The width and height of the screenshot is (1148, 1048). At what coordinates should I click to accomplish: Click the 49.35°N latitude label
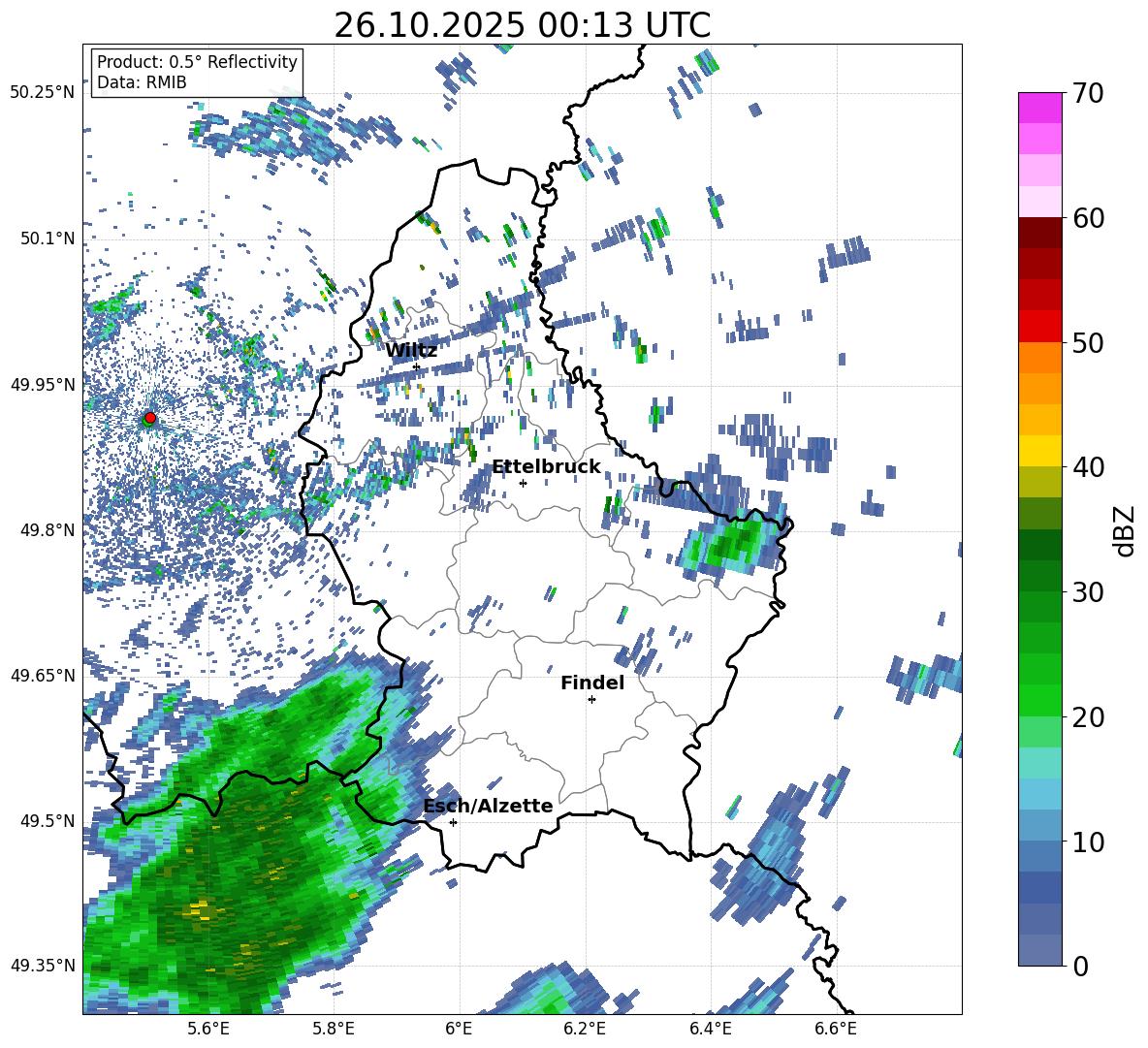pos(43,966)
